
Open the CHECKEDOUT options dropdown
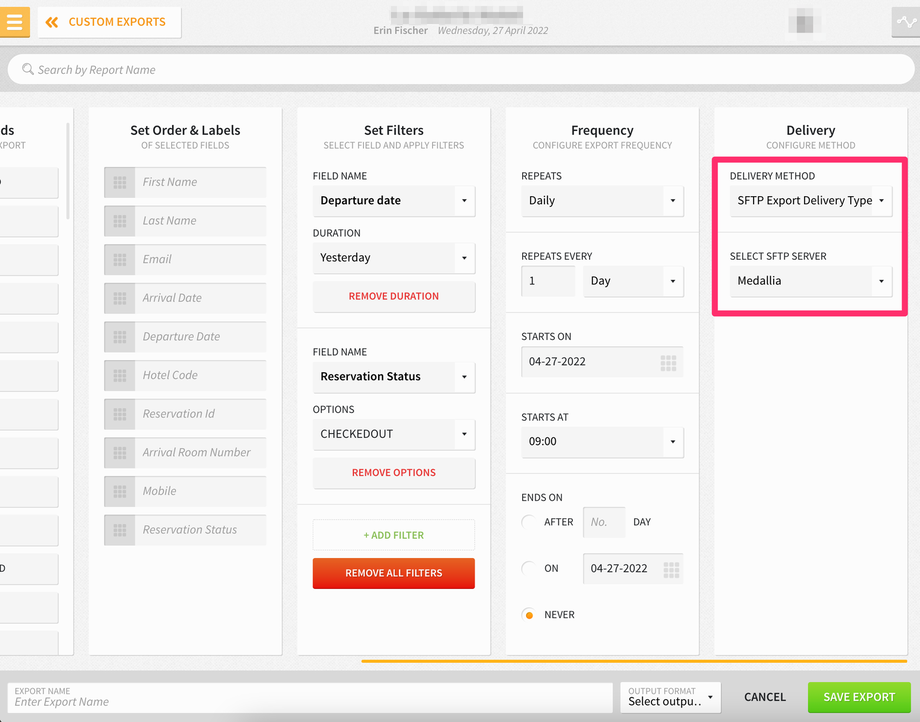click(x=394, y=435)
